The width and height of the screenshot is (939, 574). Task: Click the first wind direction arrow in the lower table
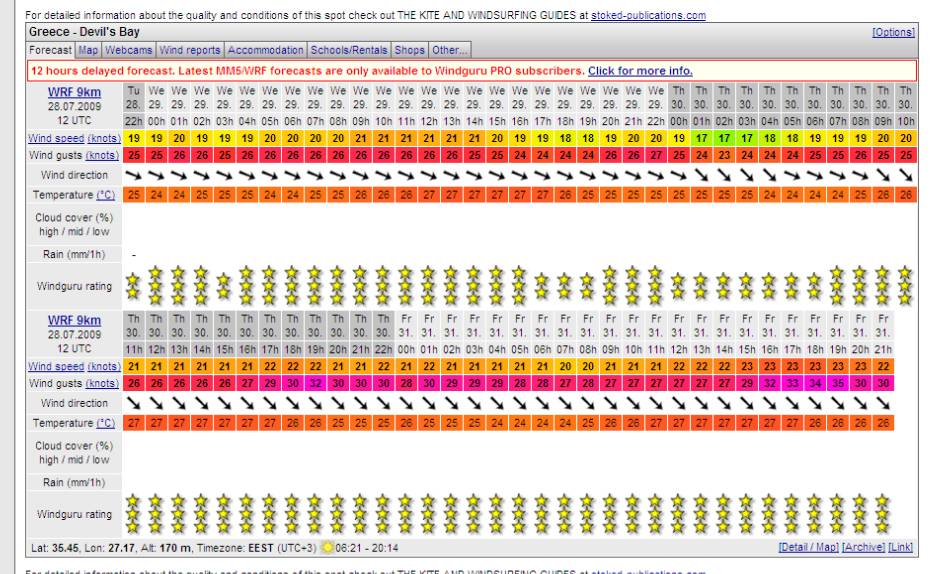(133, 403)
